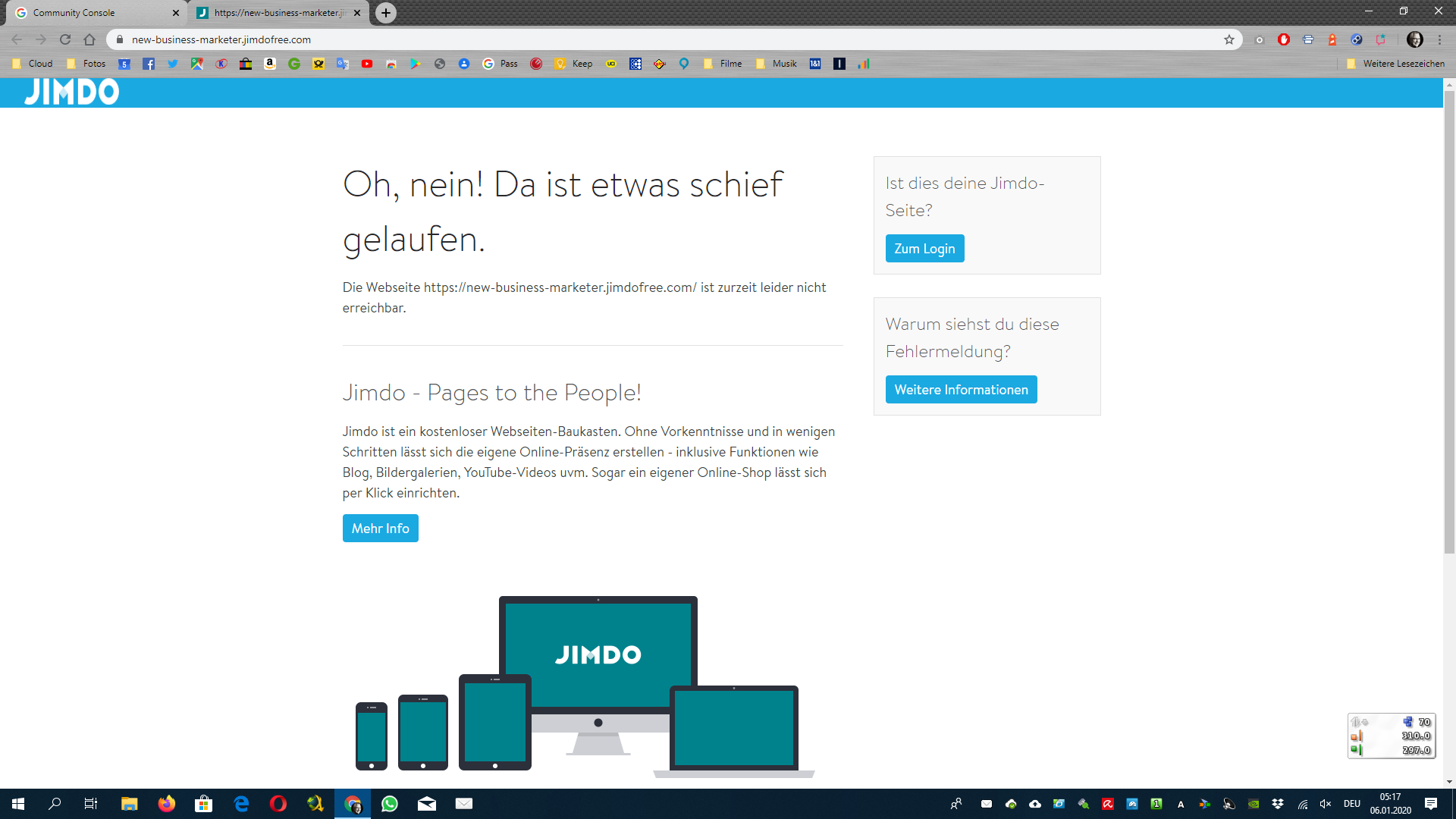
Task: Open the Google Play bookmark
Action: coord(416,64)
